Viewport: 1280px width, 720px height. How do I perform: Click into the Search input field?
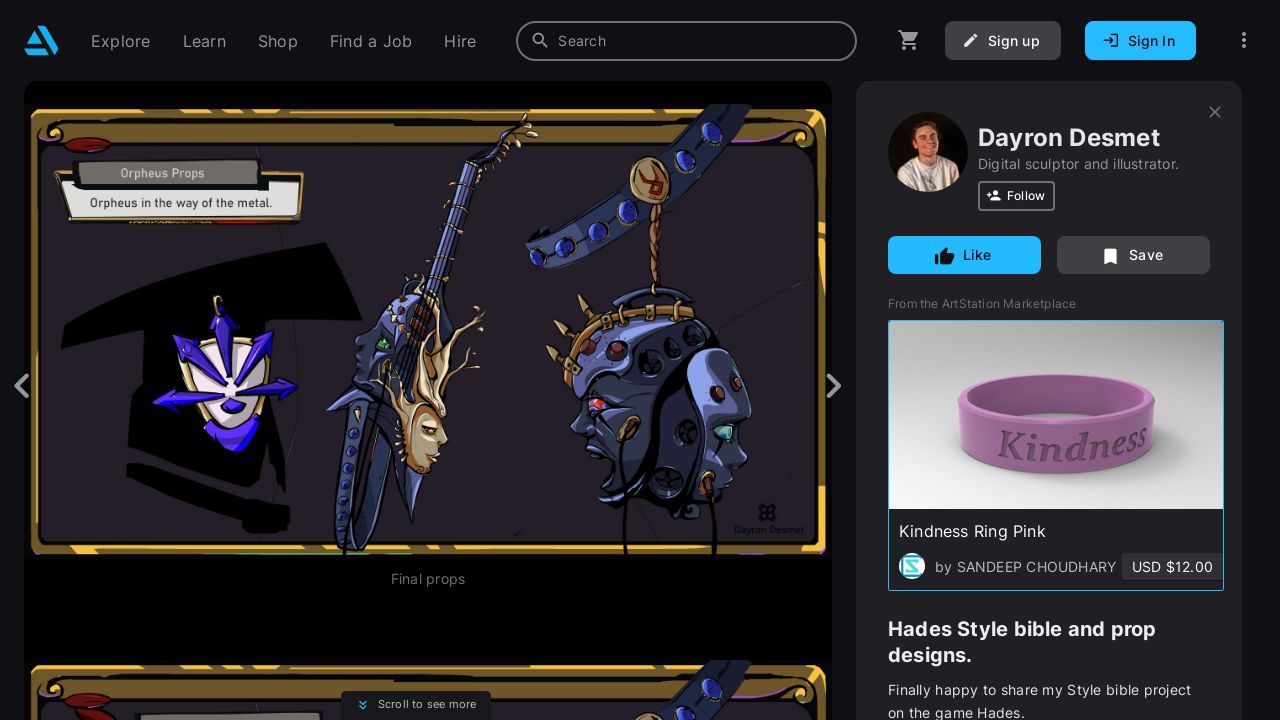click(x=700, y=41)
